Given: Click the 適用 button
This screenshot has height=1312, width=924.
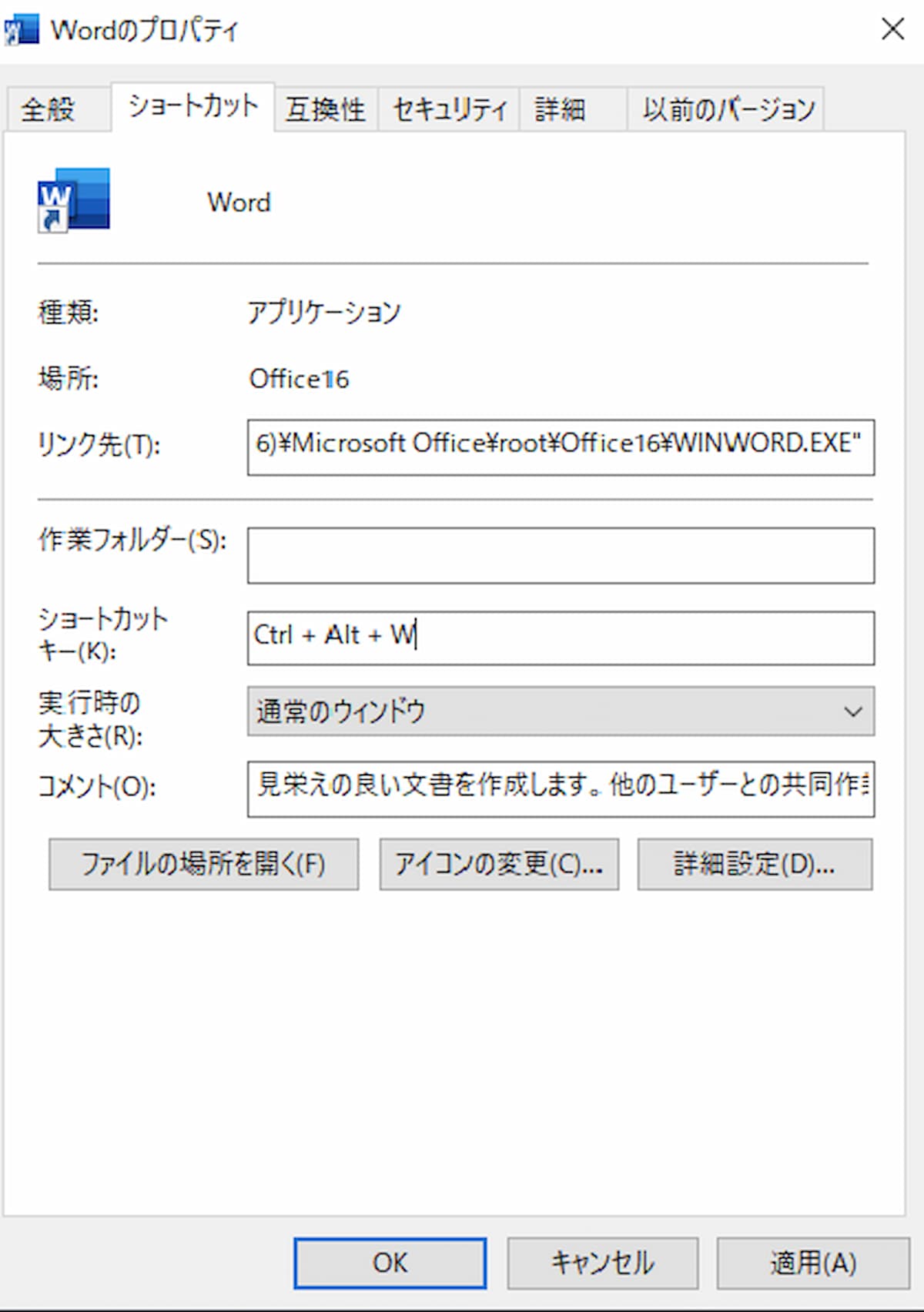Looking at the screenshot, I should [x=813, y=1263].
